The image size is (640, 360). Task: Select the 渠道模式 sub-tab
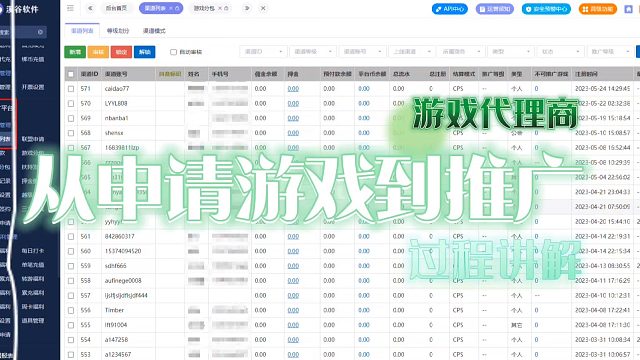(x=154, y=31)
